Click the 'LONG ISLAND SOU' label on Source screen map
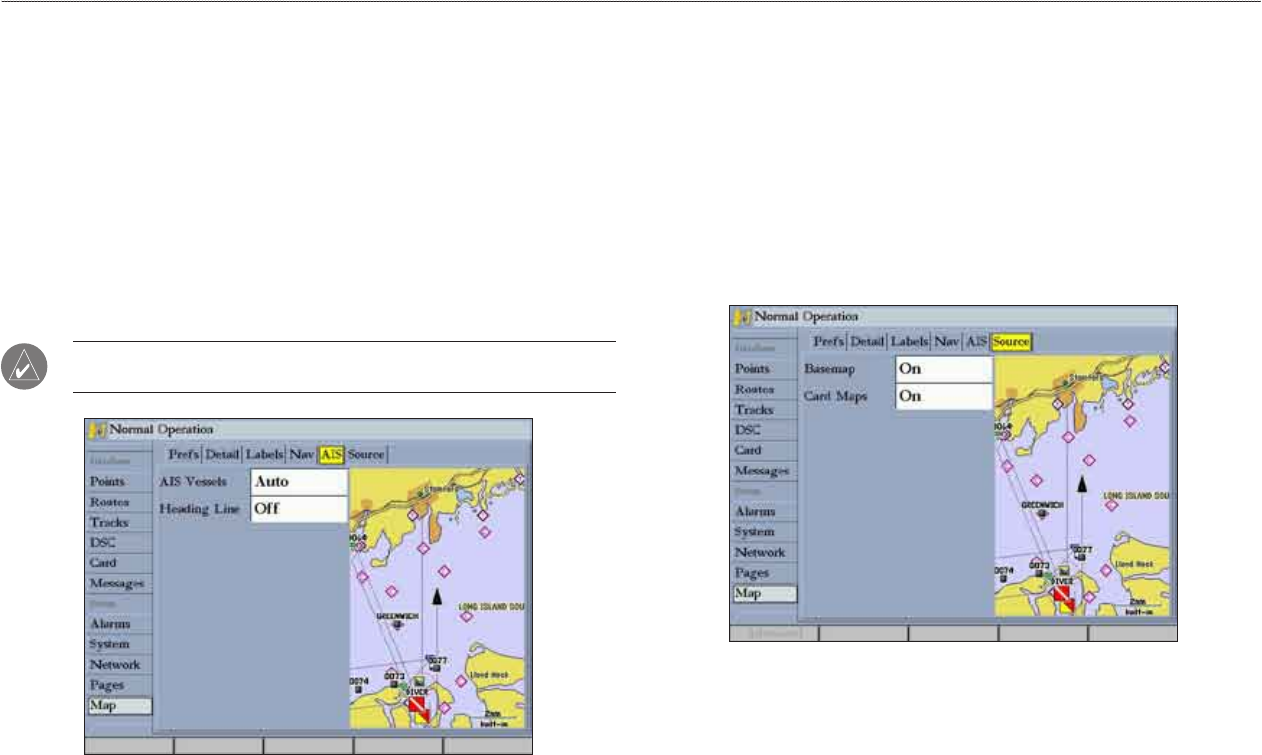The width and height of the screenshot is (1262, 755). coord(1136,495)
